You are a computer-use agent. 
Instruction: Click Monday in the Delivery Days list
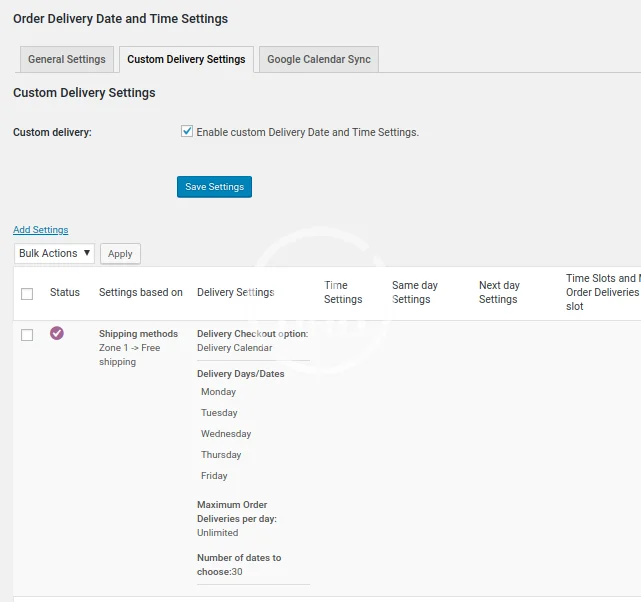pos(218,392)
